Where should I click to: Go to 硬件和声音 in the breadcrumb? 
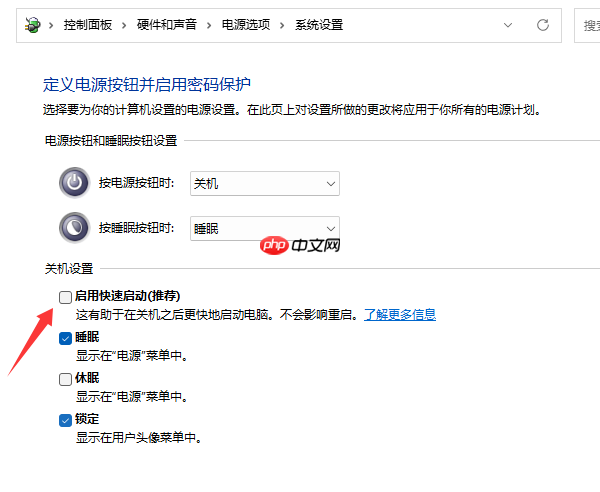coord(166,25)
